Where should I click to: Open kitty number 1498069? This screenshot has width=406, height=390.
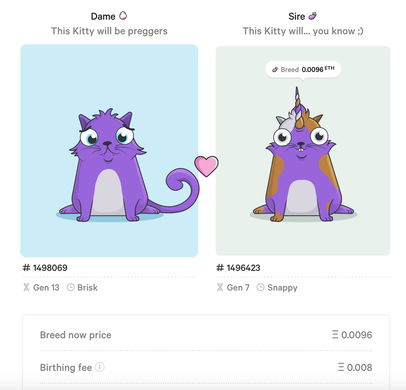pos(45,268)
